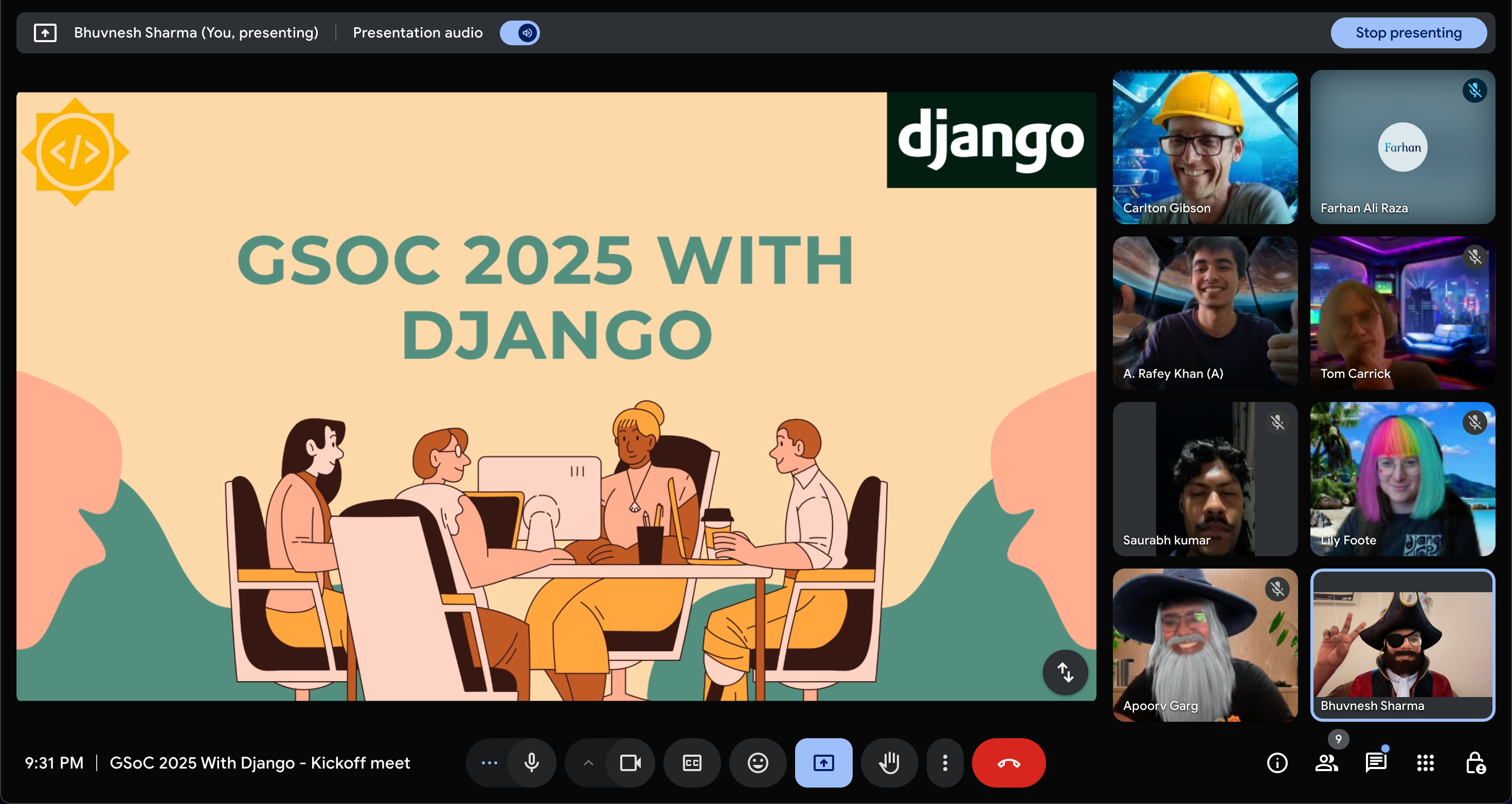This screenshot has width=1512, height=804.
Task: Click muted mic icon on Tom Carrick tile
Action: click(1474, 257)
